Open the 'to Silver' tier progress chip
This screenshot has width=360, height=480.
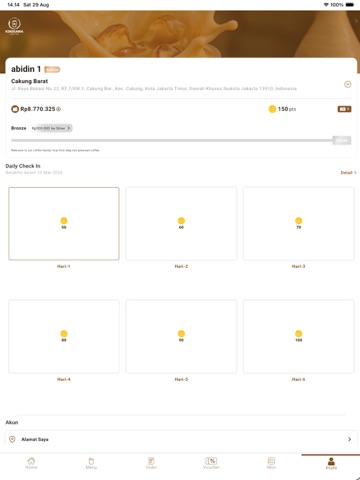(x=52, y=128)
